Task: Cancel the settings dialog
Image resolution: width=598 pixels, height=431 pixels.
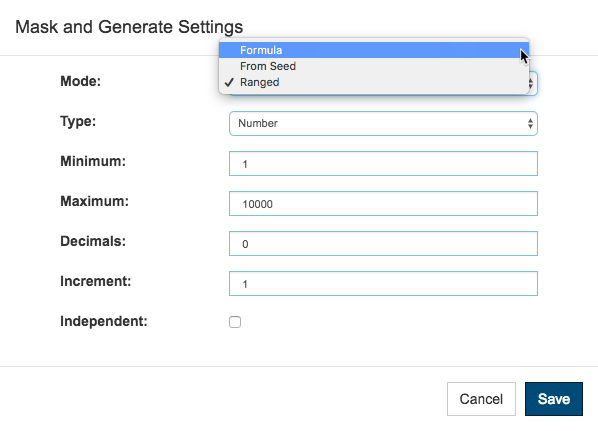Action: tap(481, 399)
